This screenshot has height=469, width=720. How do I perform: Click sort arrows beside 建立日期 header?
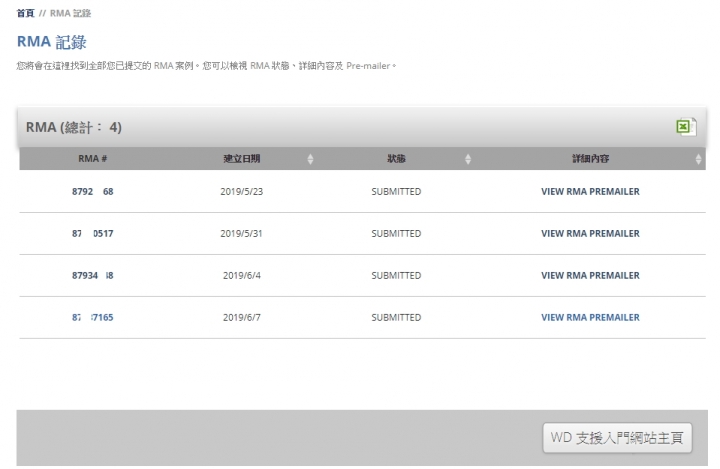310,159
